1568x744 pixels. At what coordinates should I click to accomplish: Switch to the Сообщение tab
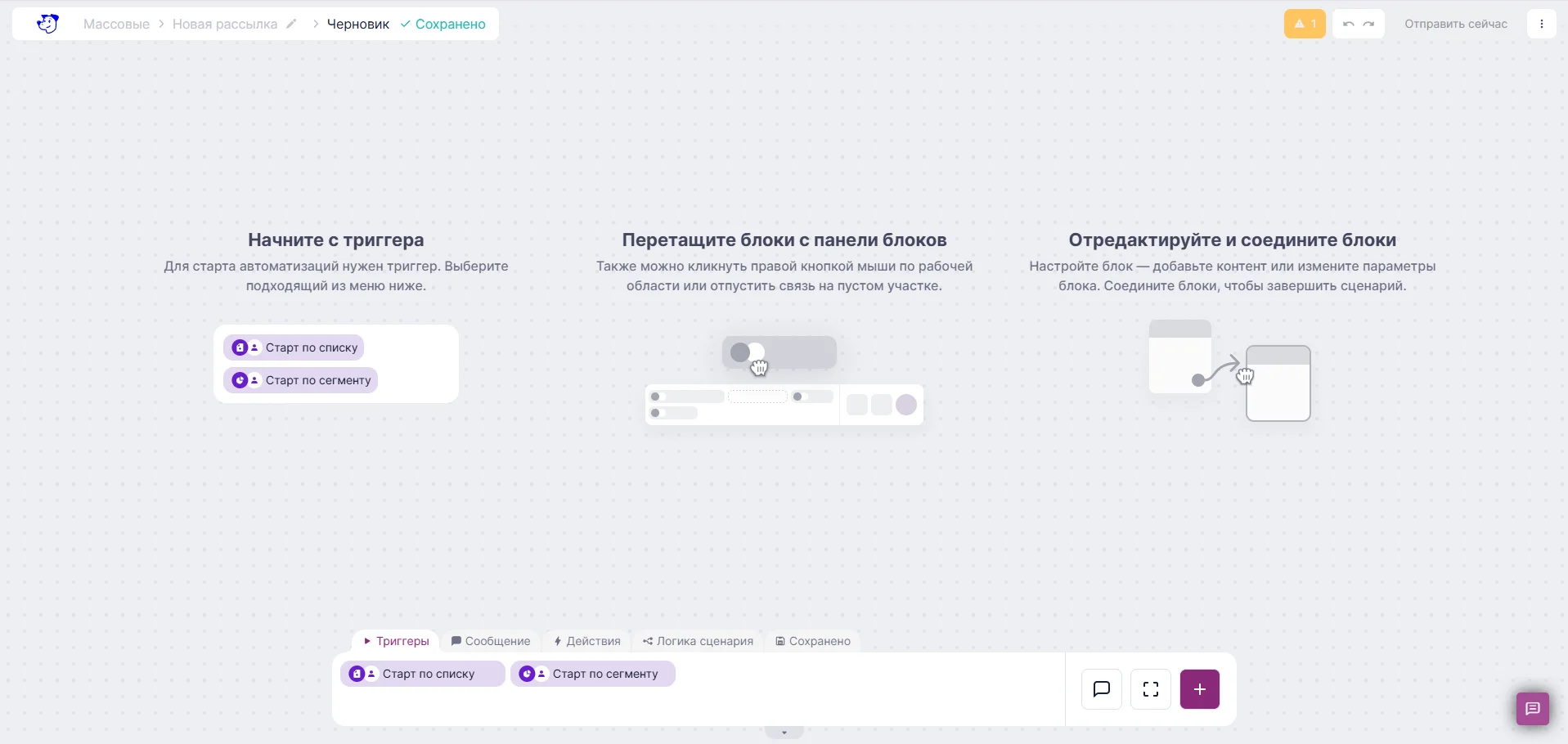tap(491, 641)
